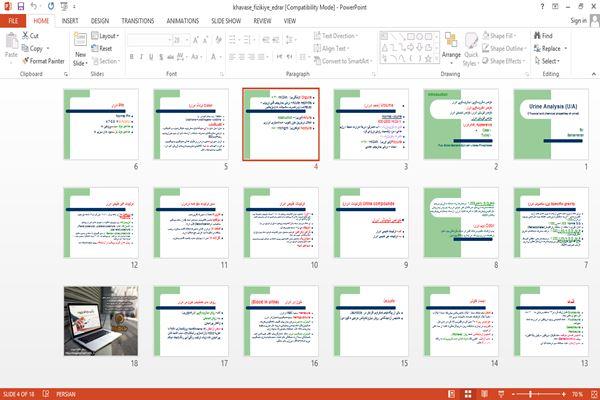Select slide 1 Urine Analysis thumbnail
This screenshot has width=600, height=400.
click(x=551, y=124)
